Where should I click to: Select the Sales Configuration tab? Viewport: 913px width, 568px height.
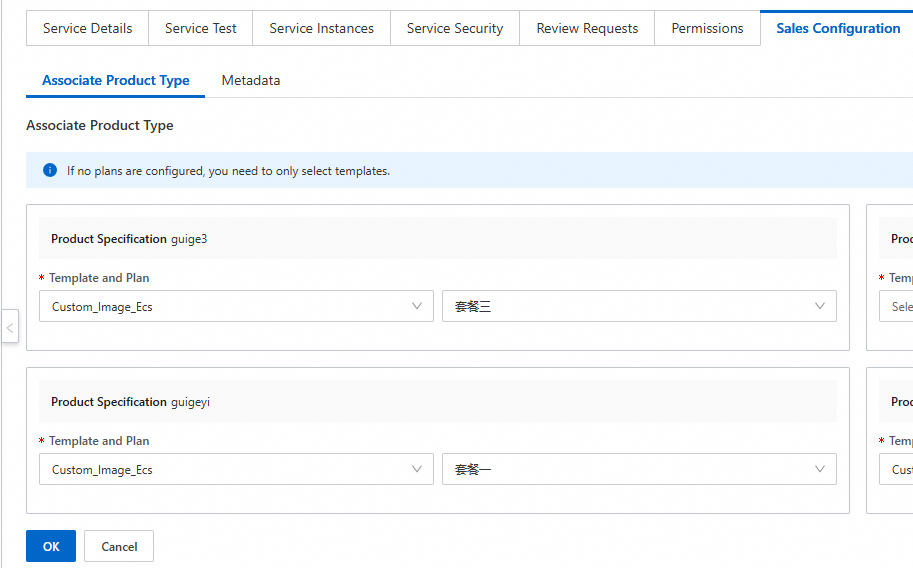pos(838,28)
